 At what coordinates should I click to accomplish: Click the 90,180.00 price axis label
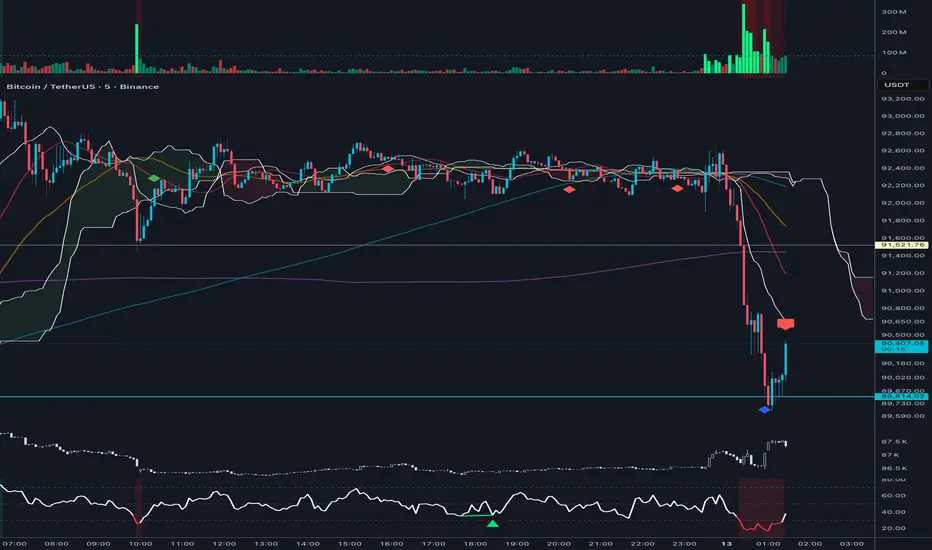tap(903, 363)
